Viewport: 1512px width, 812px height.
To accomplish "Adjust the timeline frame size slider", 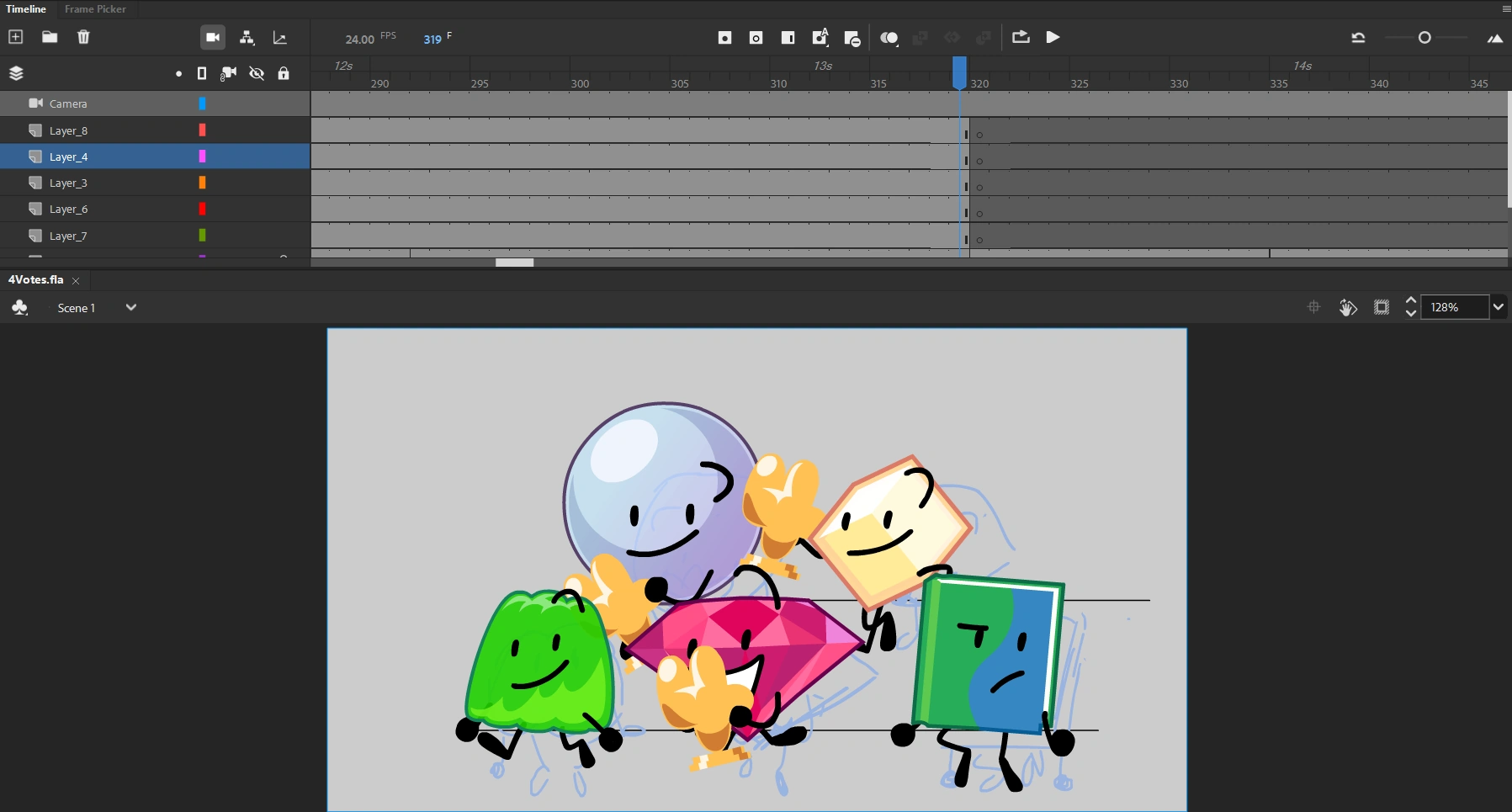I will [x=1425, y=38].
